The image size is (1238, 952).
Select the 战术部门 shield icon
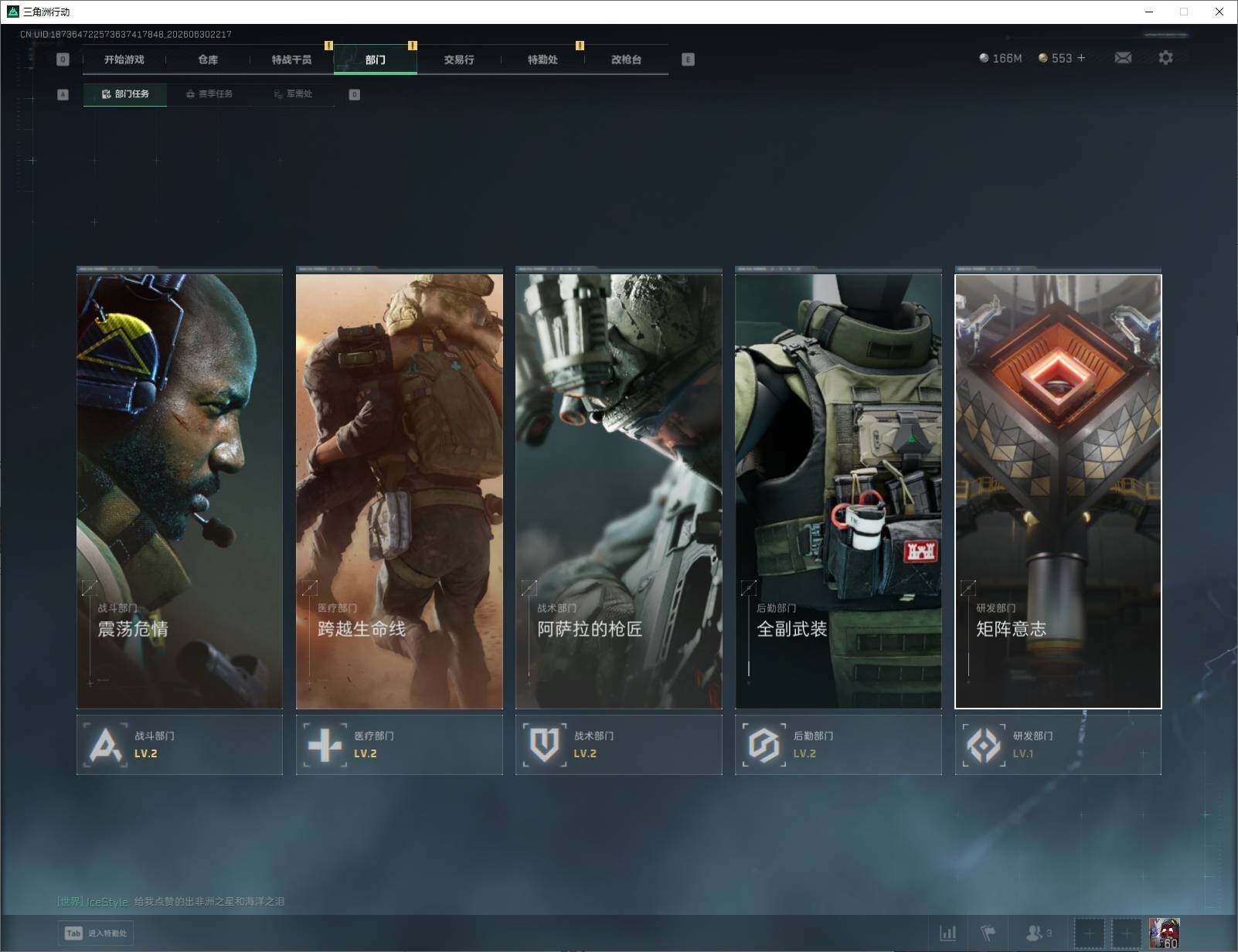point(544,745)
